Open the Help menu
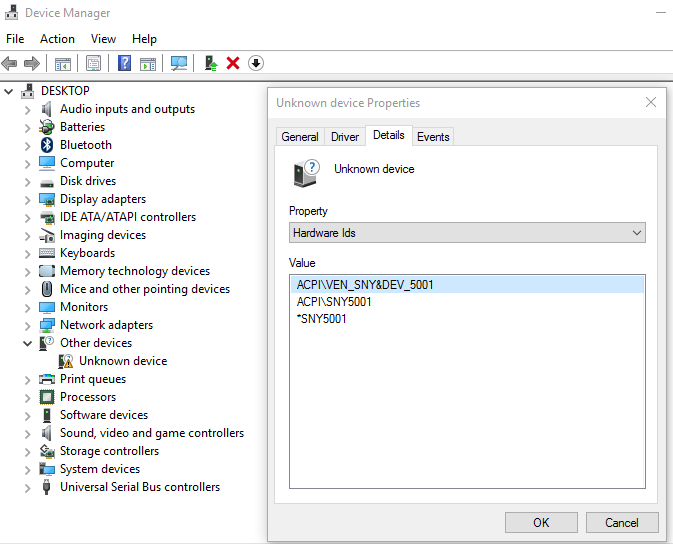 tap(144, 39)
